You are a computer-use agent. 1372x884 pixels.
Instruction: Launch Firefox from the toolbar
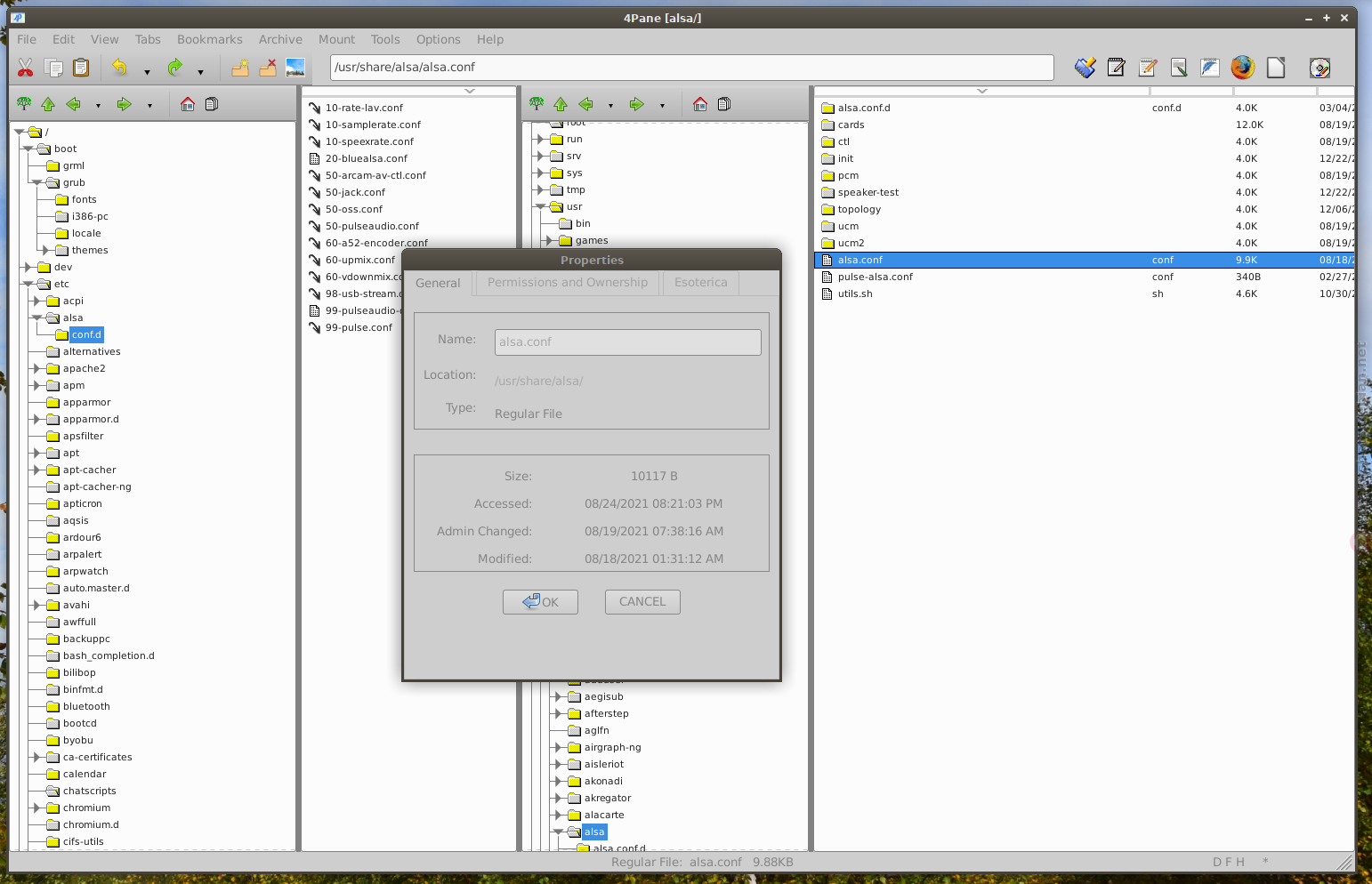[x=1243, y=68]
